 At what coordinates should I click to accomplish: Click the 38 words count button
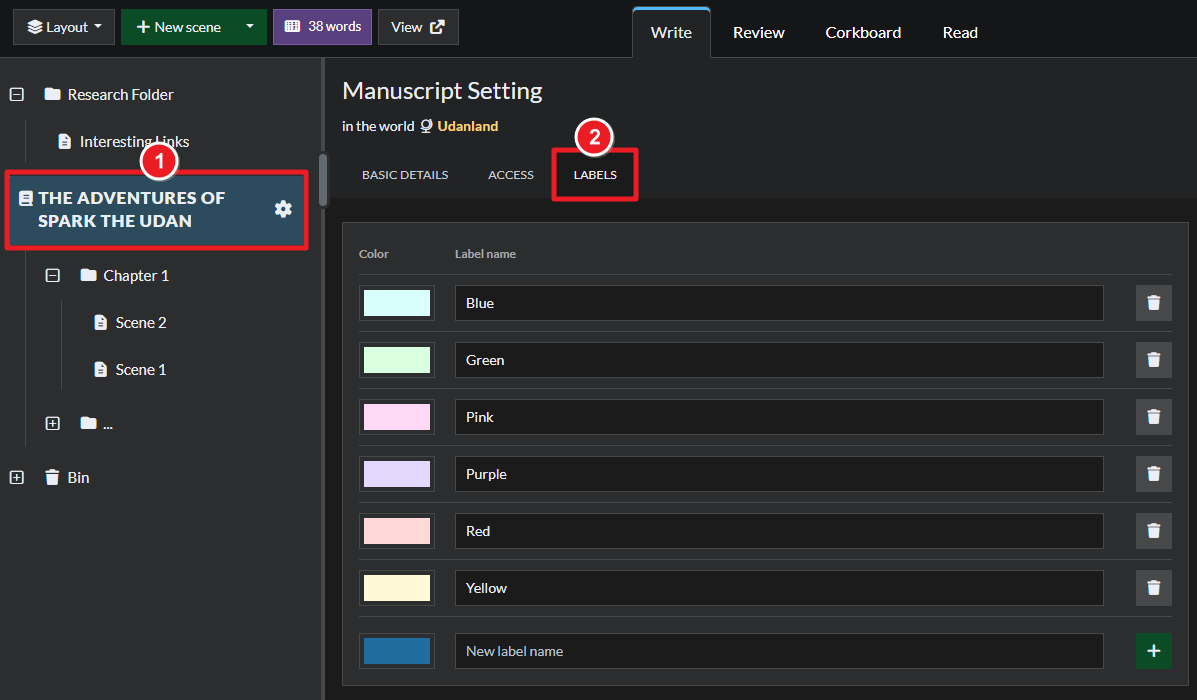point(322,27)
